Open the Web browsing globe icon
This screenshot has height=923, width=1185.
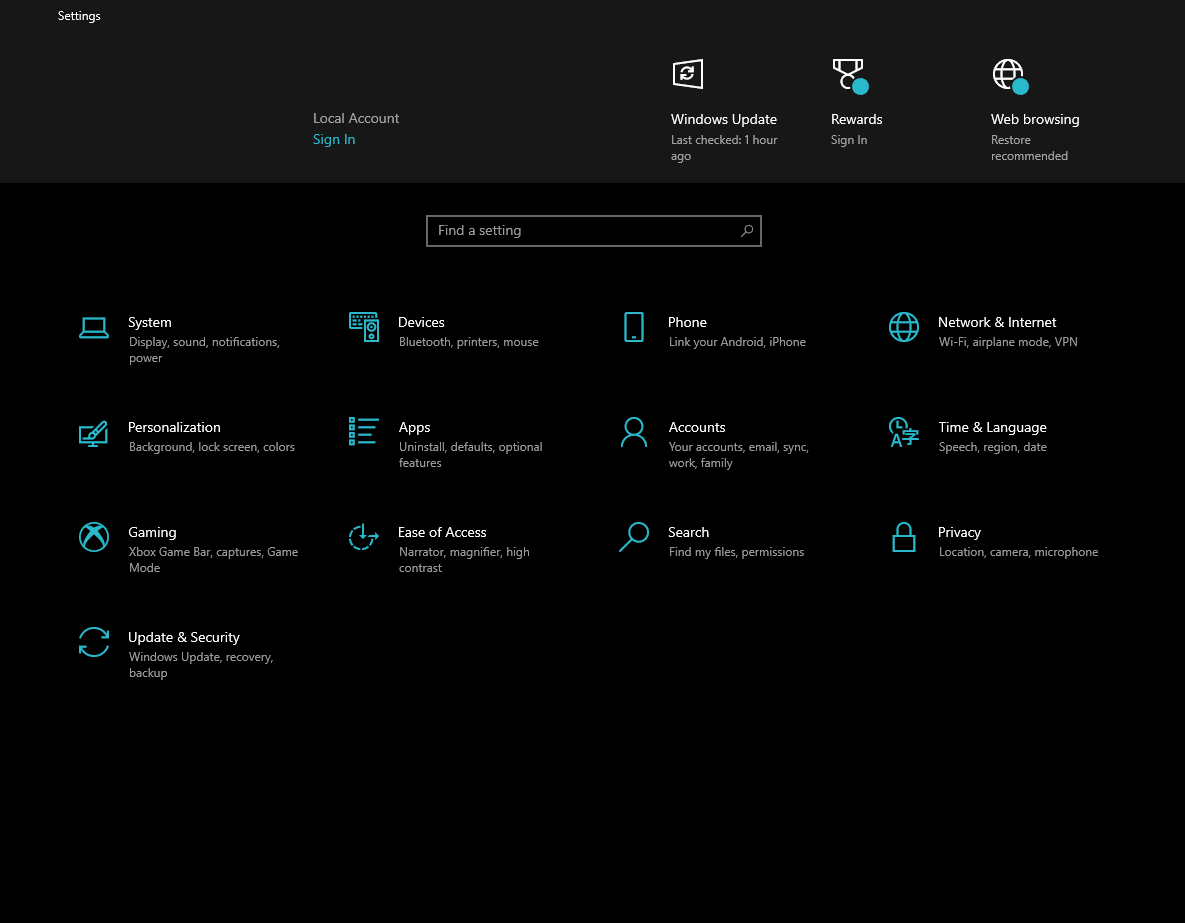coord(1010,76)
